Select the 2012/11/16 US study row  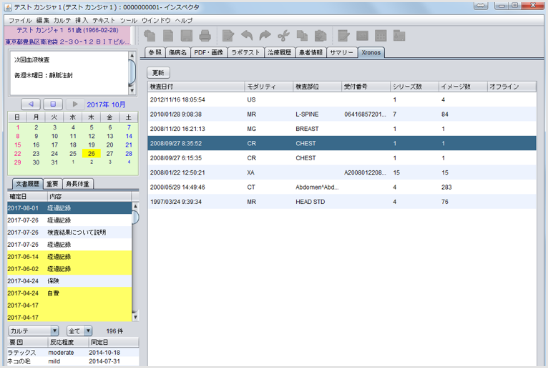342,100
